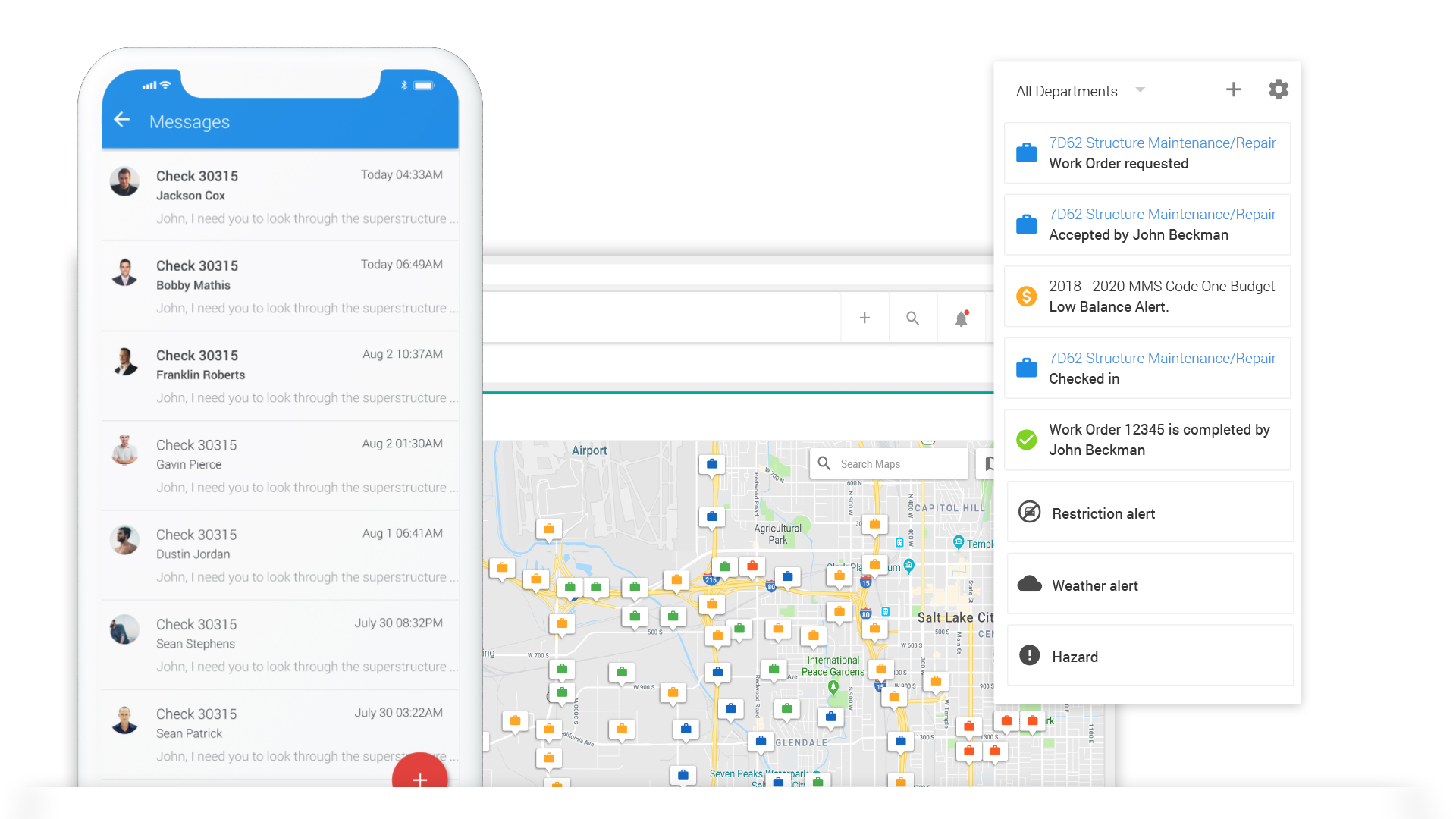Select the Hazard alert item
This screenshot has height=819, width=1456.
coord(1150,655)
